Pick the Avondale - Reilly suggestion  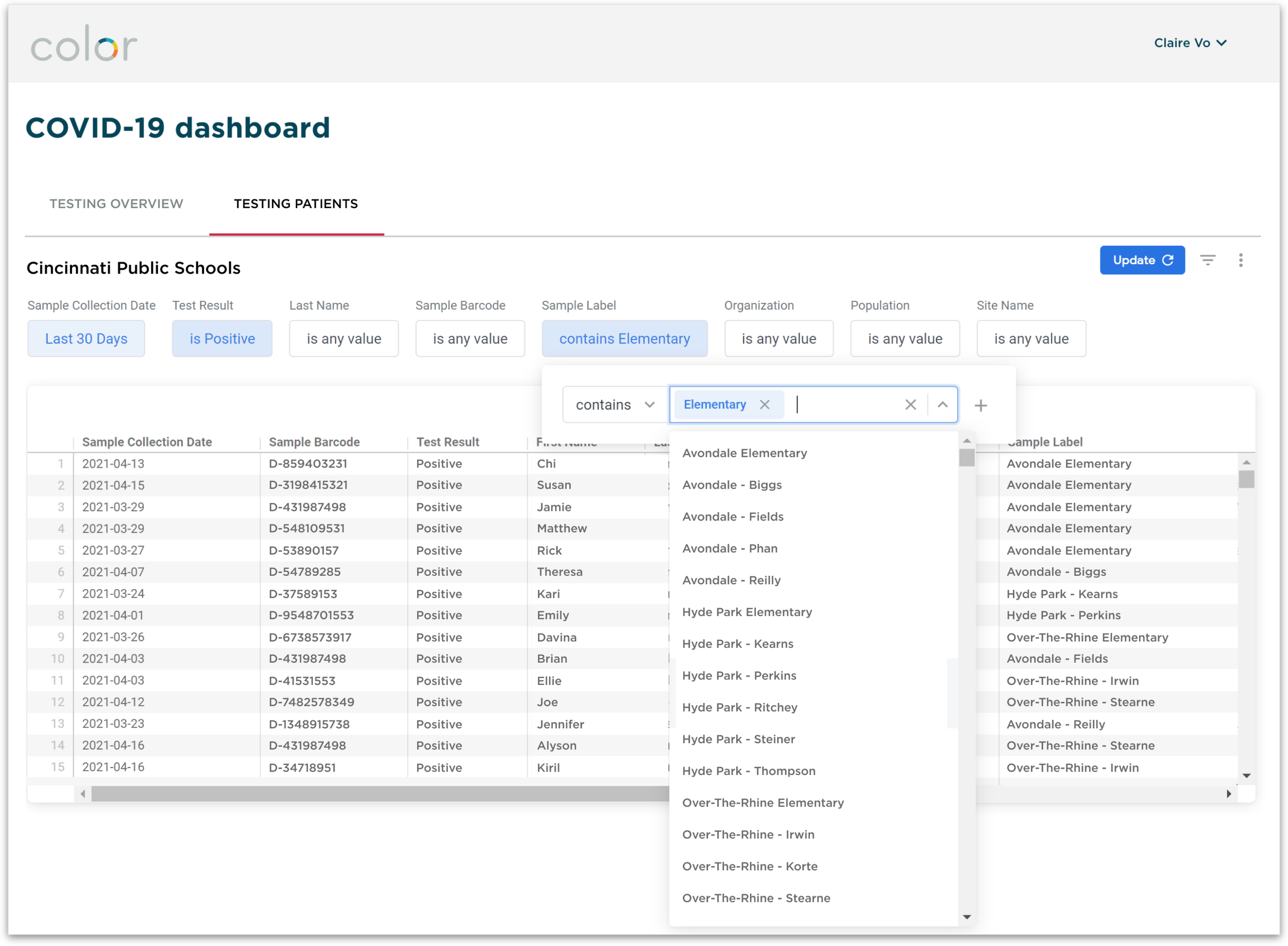[x=814, y=580]
